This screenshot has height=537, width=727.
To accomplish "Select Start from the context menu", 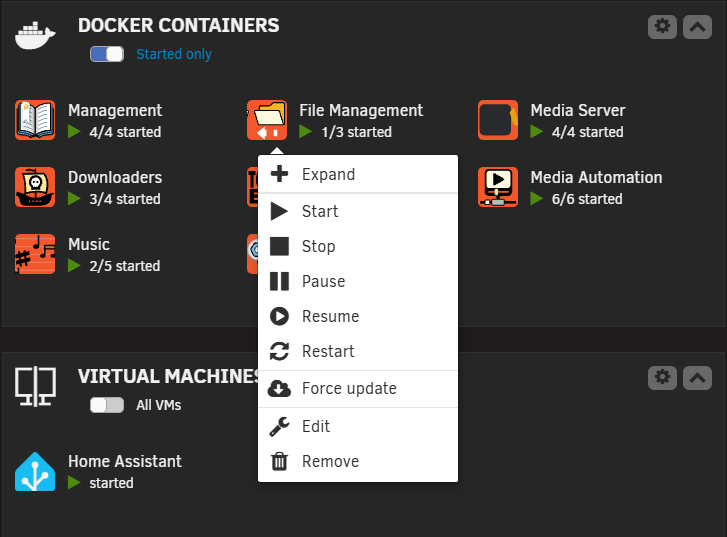I will (358, 211).
